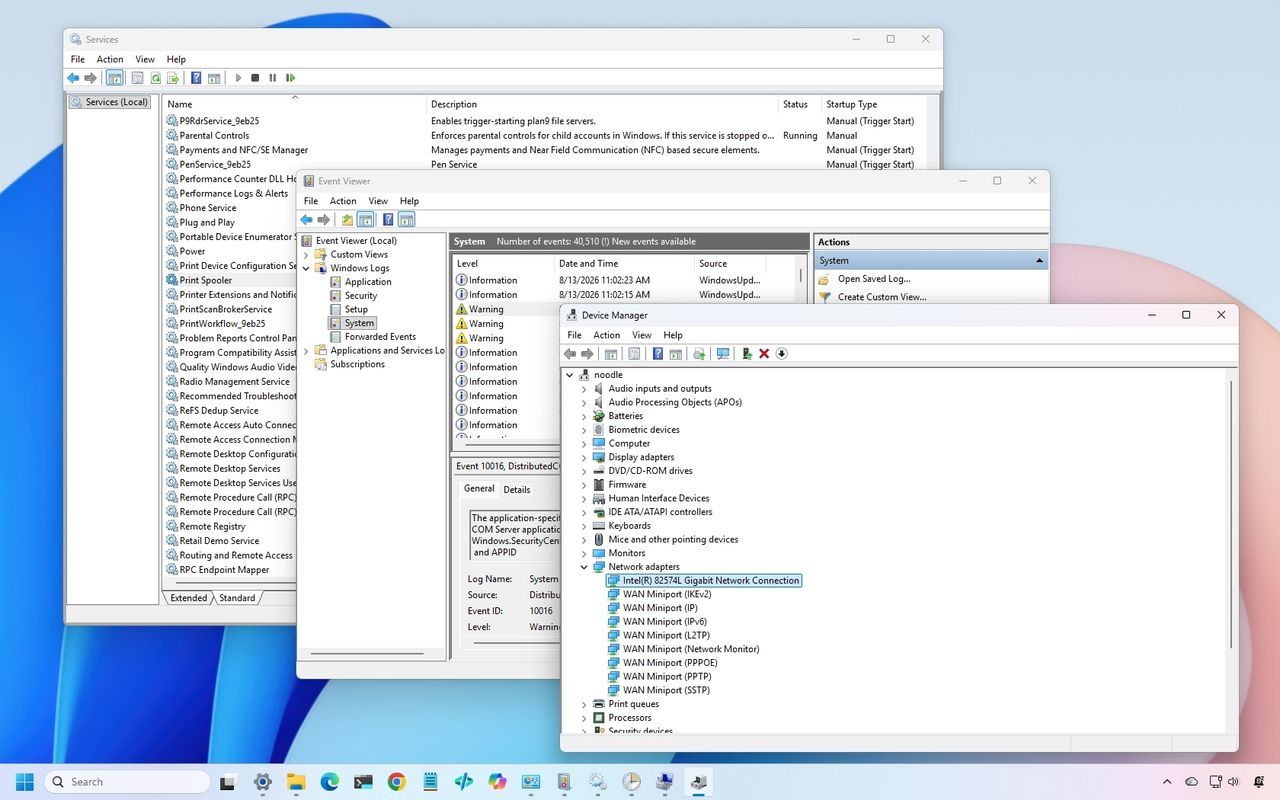Click red X Uninstall device icon
1280x800 pixels.
[764, 354]
